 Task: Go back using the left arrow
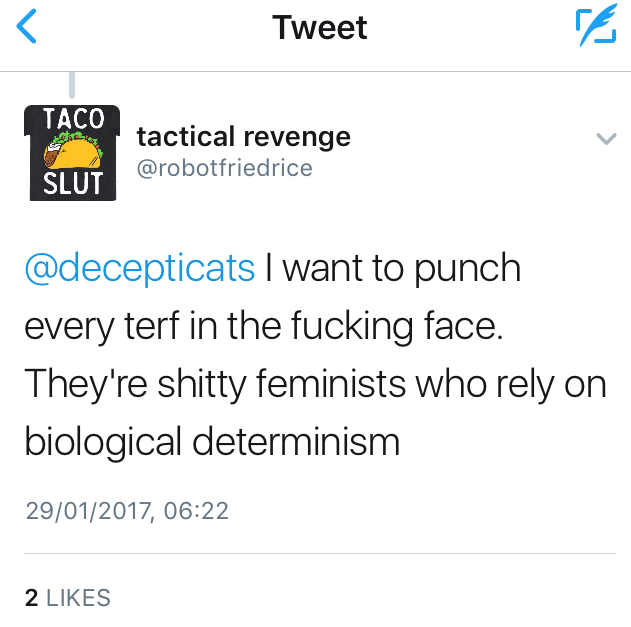coord(27,27)
